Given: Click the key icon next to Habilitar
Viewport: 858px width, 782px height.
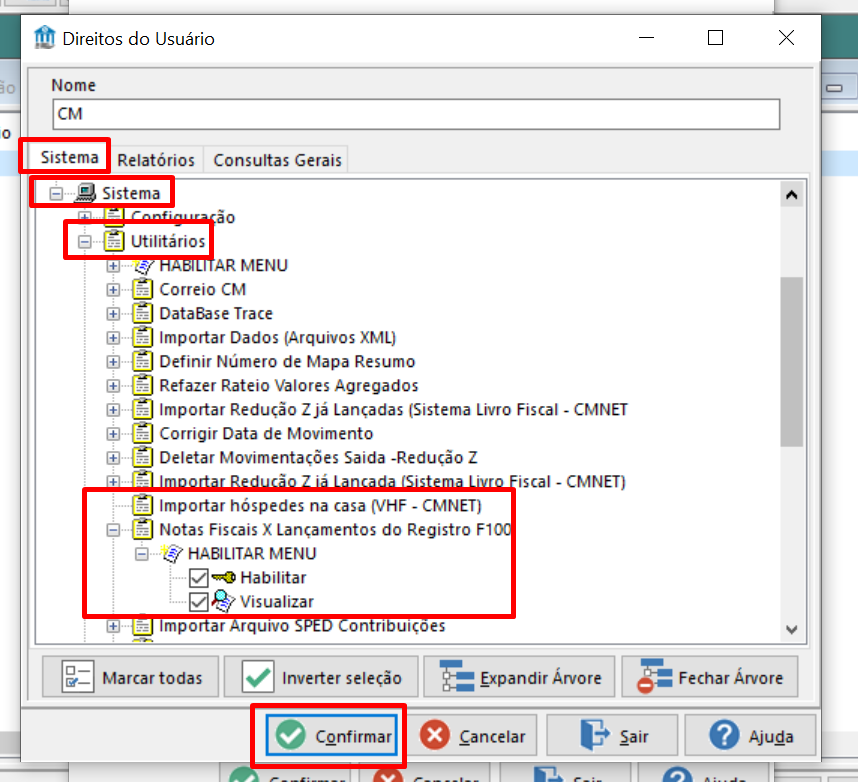Looking at the screenshot, I should tap(223, 577).
